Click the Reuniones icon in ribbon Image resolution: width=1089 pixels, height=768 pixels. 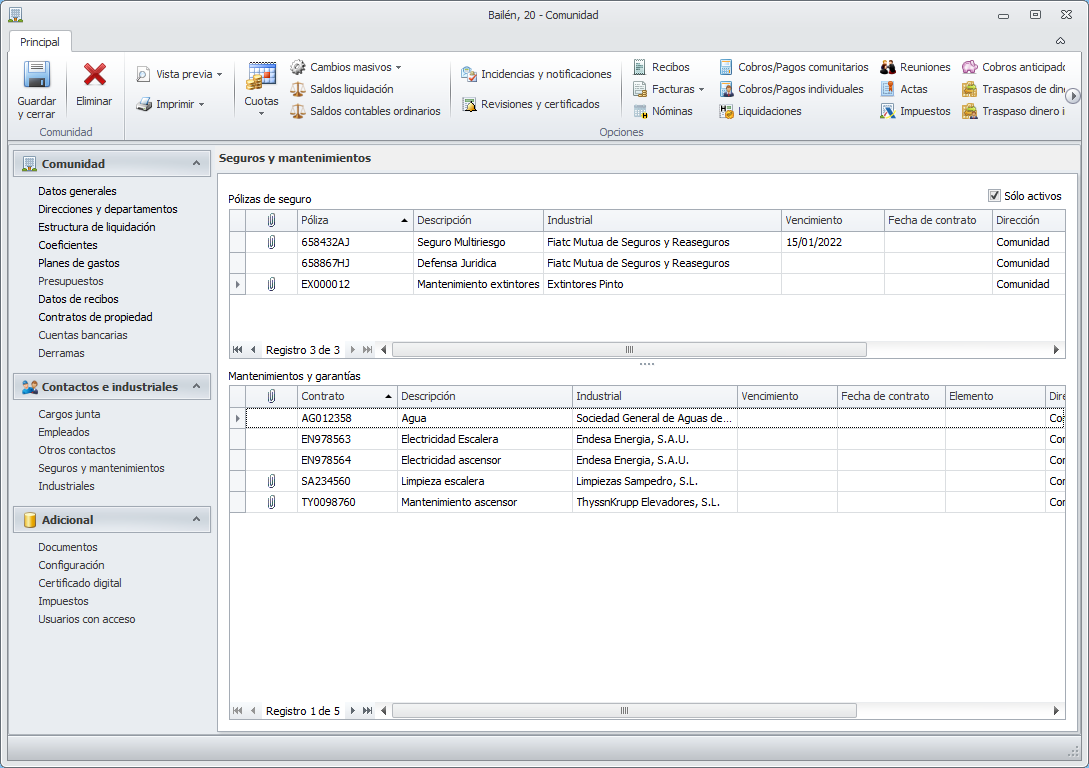click(888, 67)
